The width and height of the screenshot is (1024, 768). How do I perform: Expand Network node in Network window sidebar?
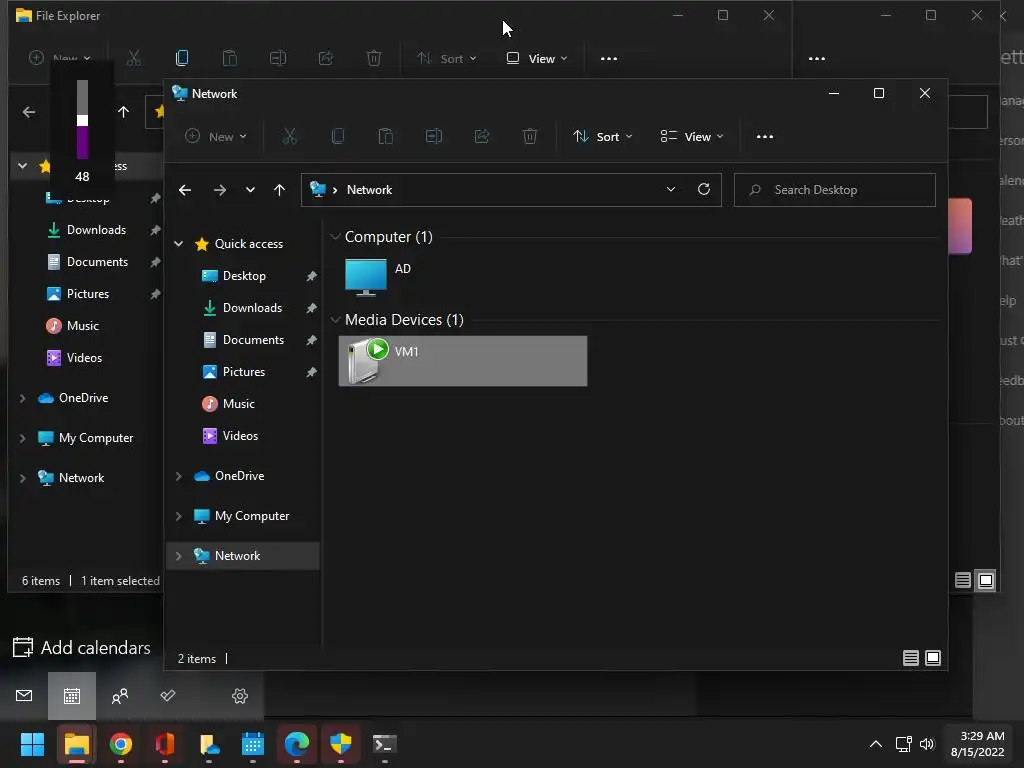click(178, 556)
